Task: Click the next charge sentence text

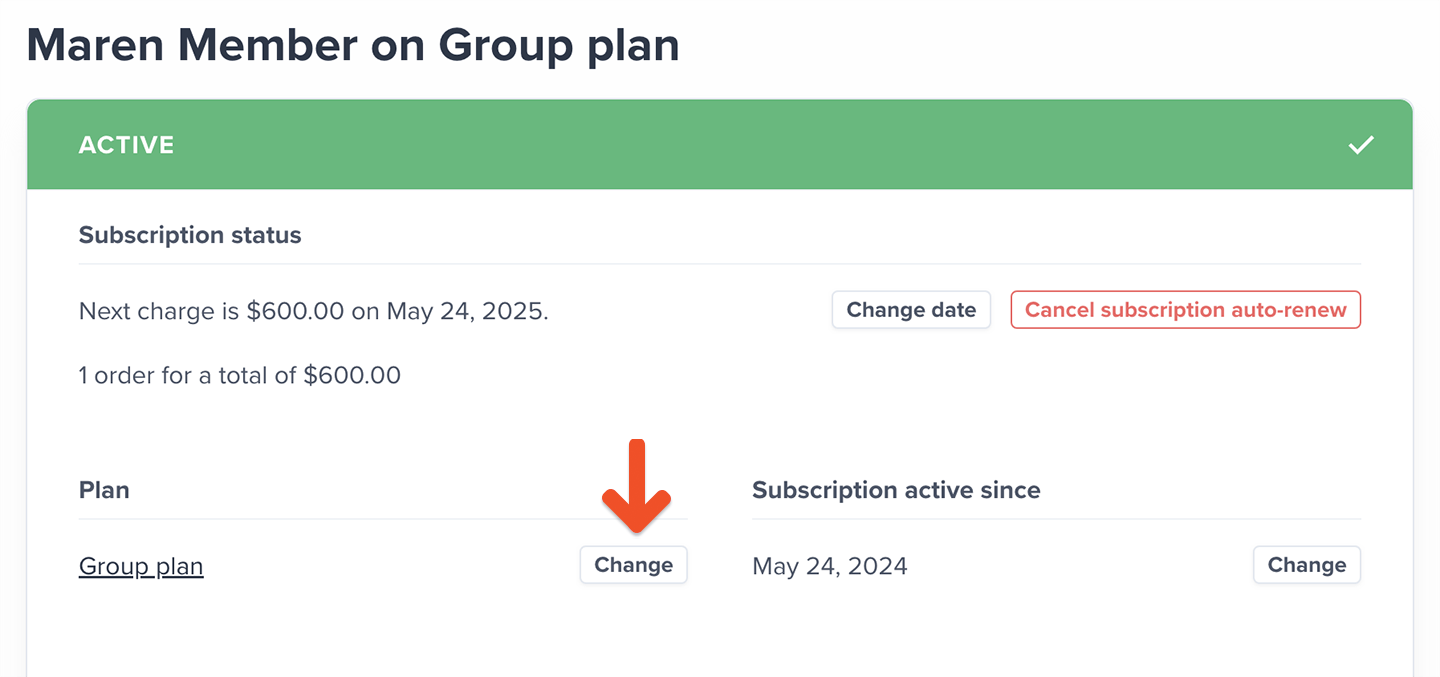Action: point(313,310)
